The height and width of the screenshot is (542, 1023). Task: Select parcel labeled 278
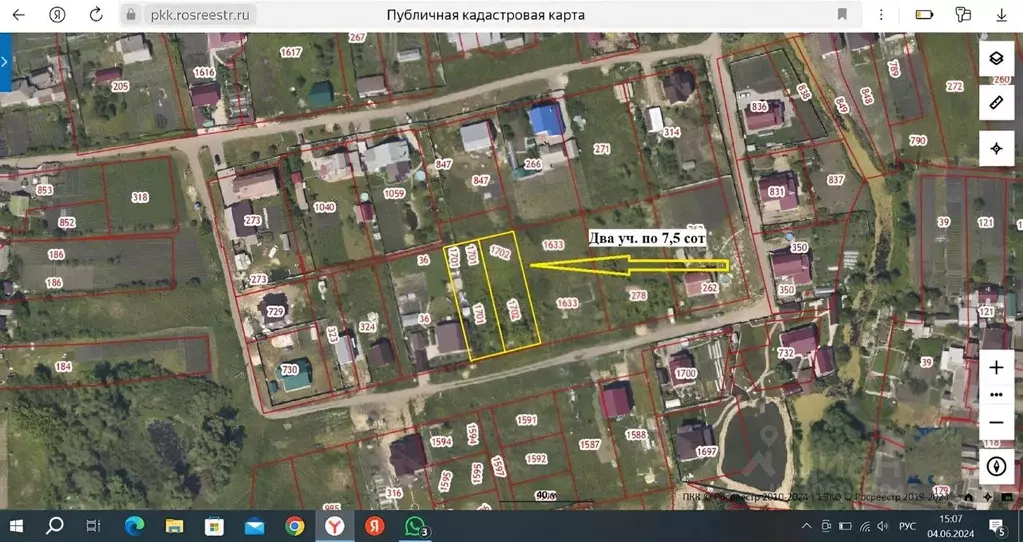click(638, 295)
